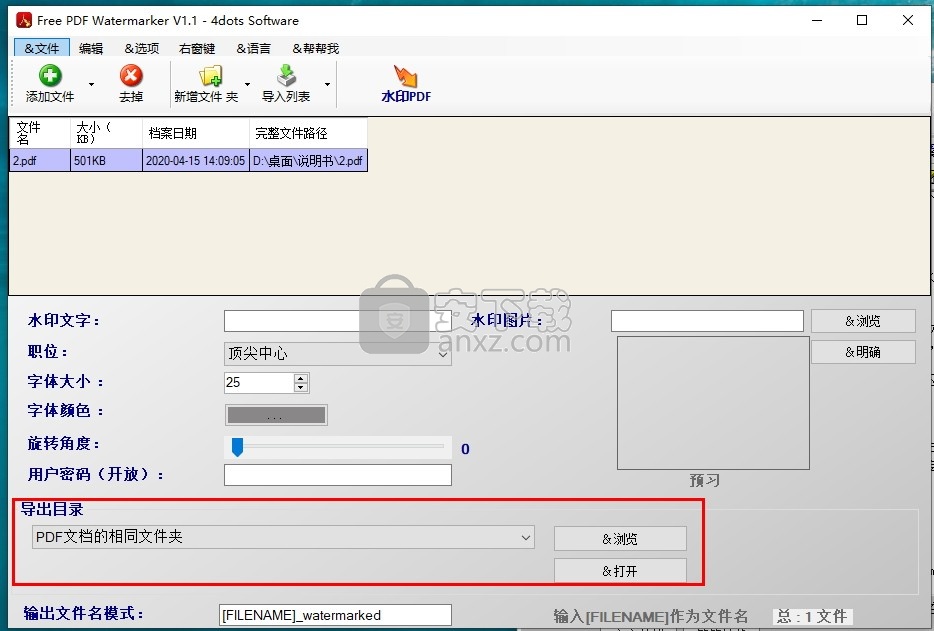Click the 总: 1 文件 status text

click(x=812, y=616)
